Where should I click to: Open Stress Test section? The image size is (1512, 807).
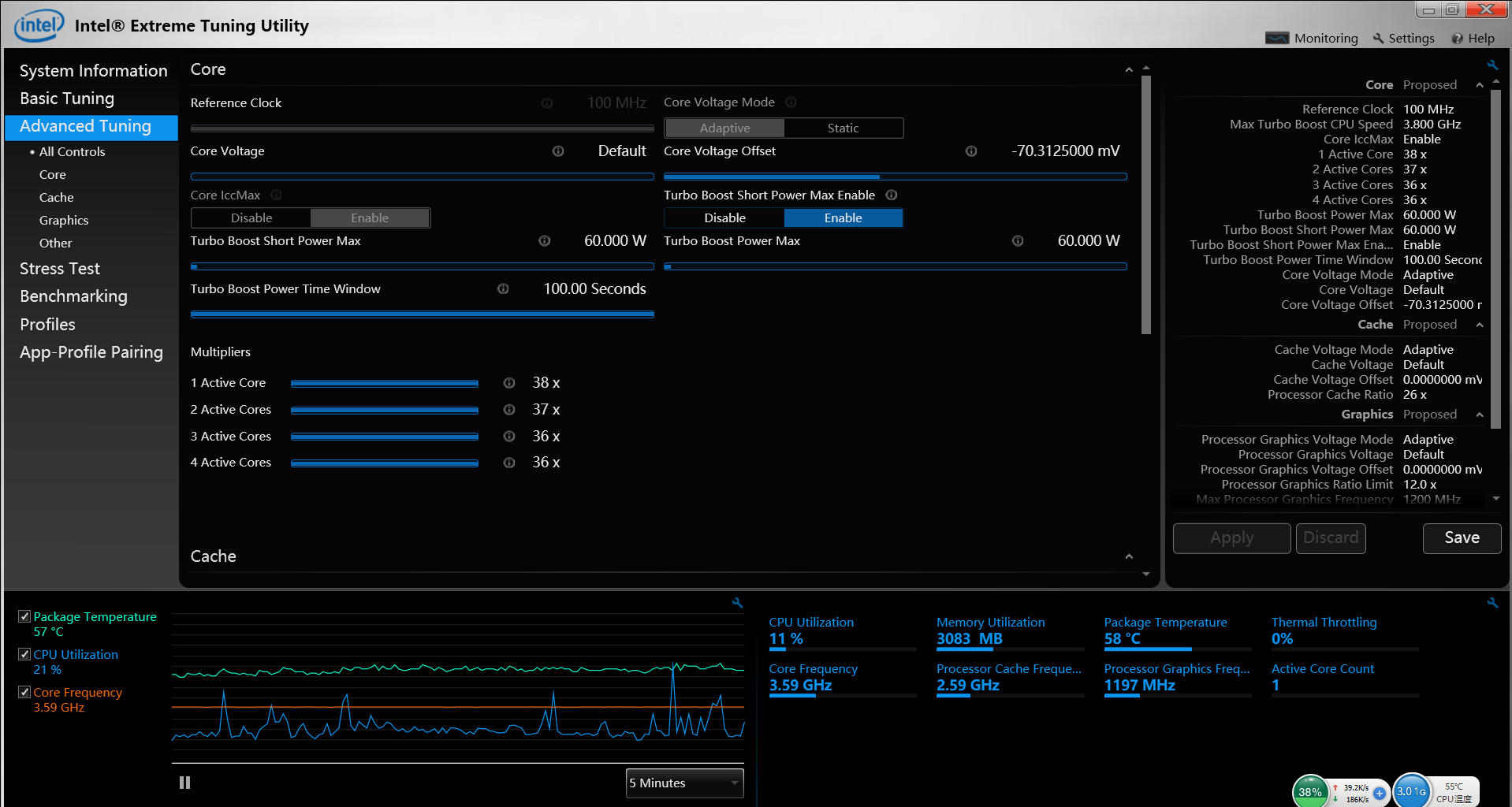pyautogui.click(x=60, y=269)
